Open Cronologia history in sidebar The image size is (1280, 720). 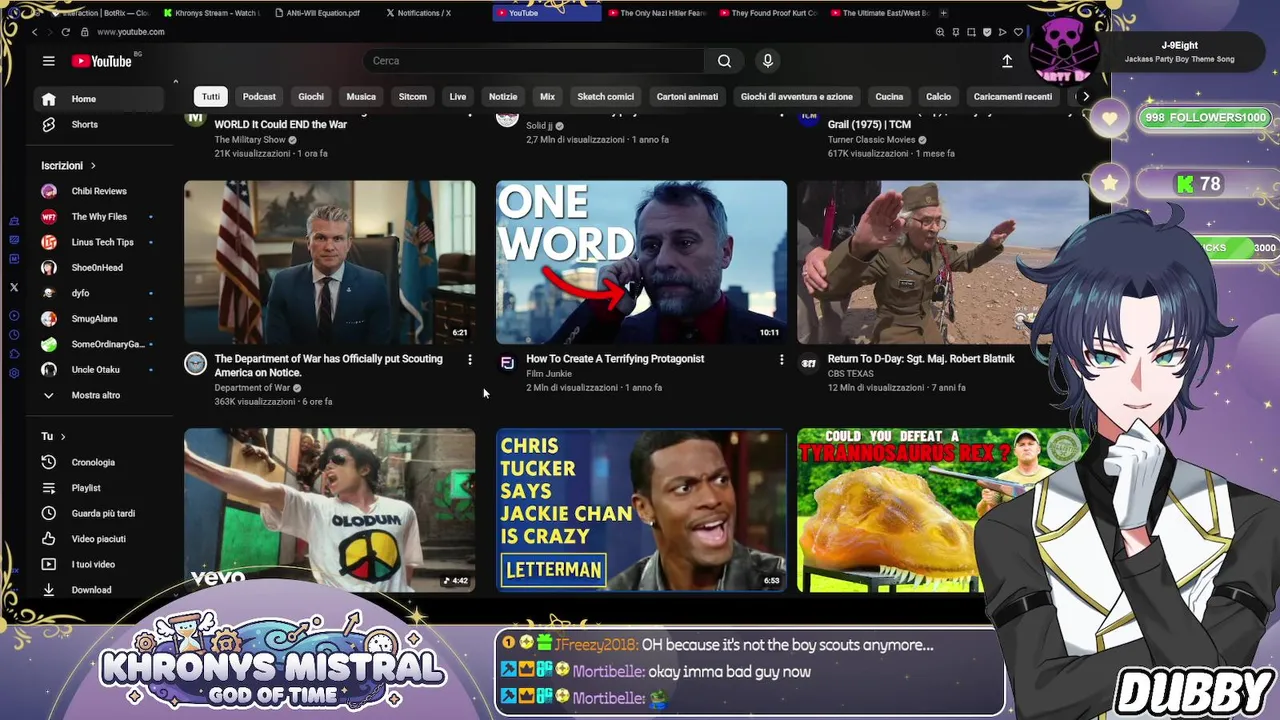97,462
